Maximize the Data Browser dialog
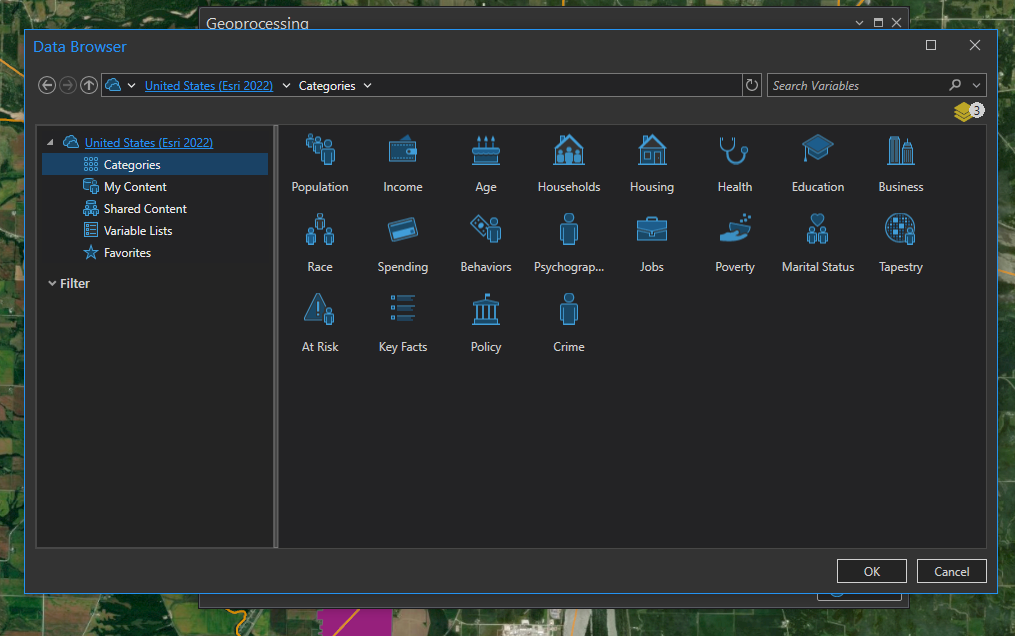The height and width of the screenshot is (636, 1015). point(931,45)
